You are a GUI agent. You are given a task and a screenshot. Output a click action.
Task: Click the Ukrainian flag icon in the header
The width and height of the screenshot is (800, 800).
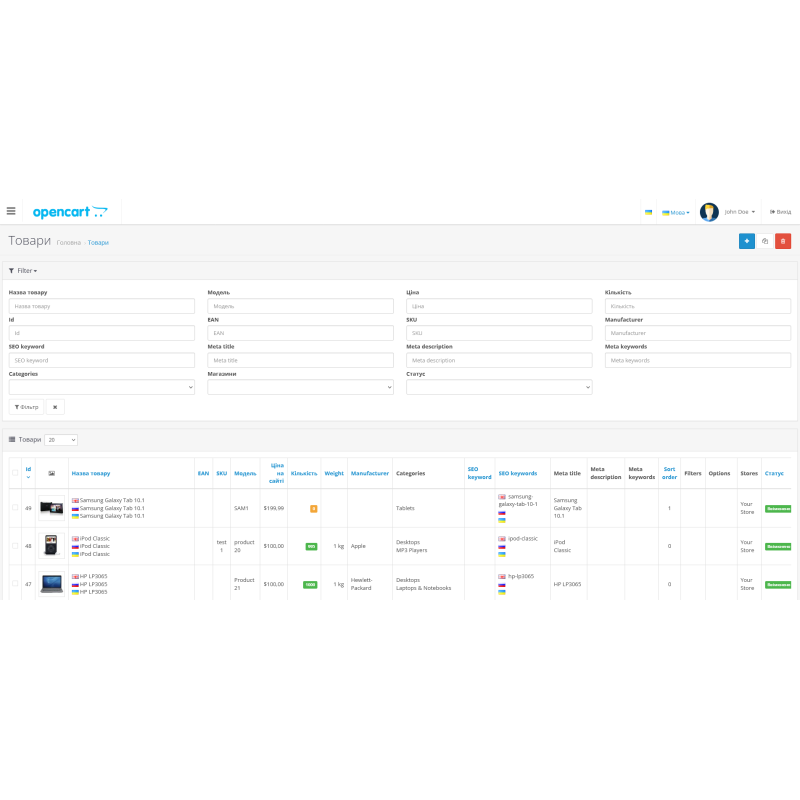pos(647,212)
